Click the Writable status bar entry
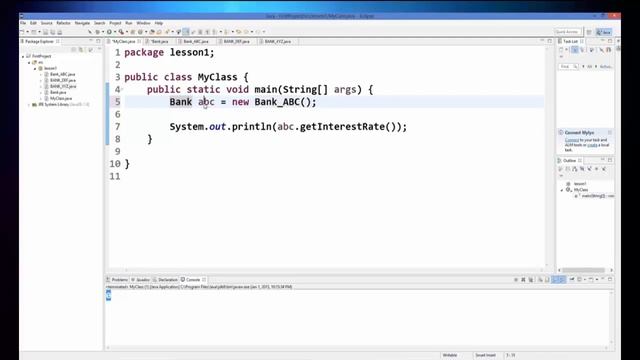This screenshot has width=640, height=360. click(450, 355)
